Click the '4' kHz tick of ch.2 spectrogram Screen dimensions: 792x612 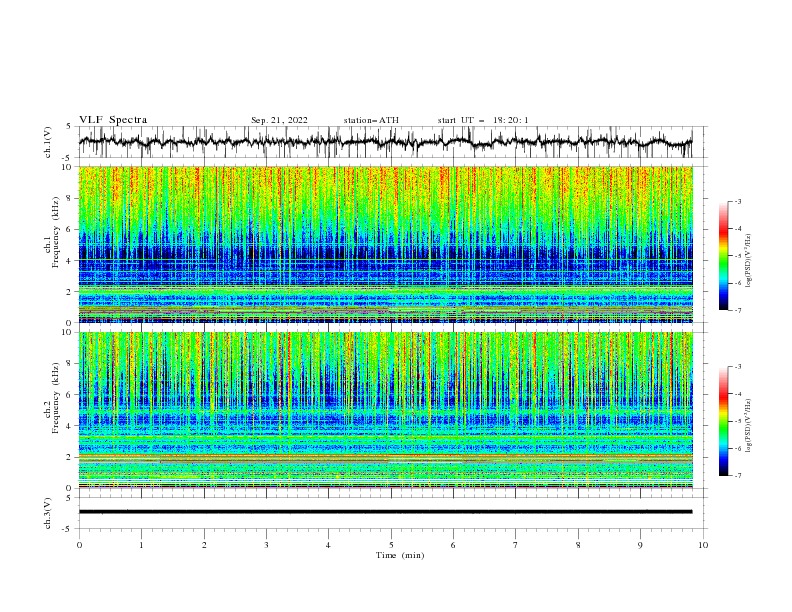(x=69, y=426)
